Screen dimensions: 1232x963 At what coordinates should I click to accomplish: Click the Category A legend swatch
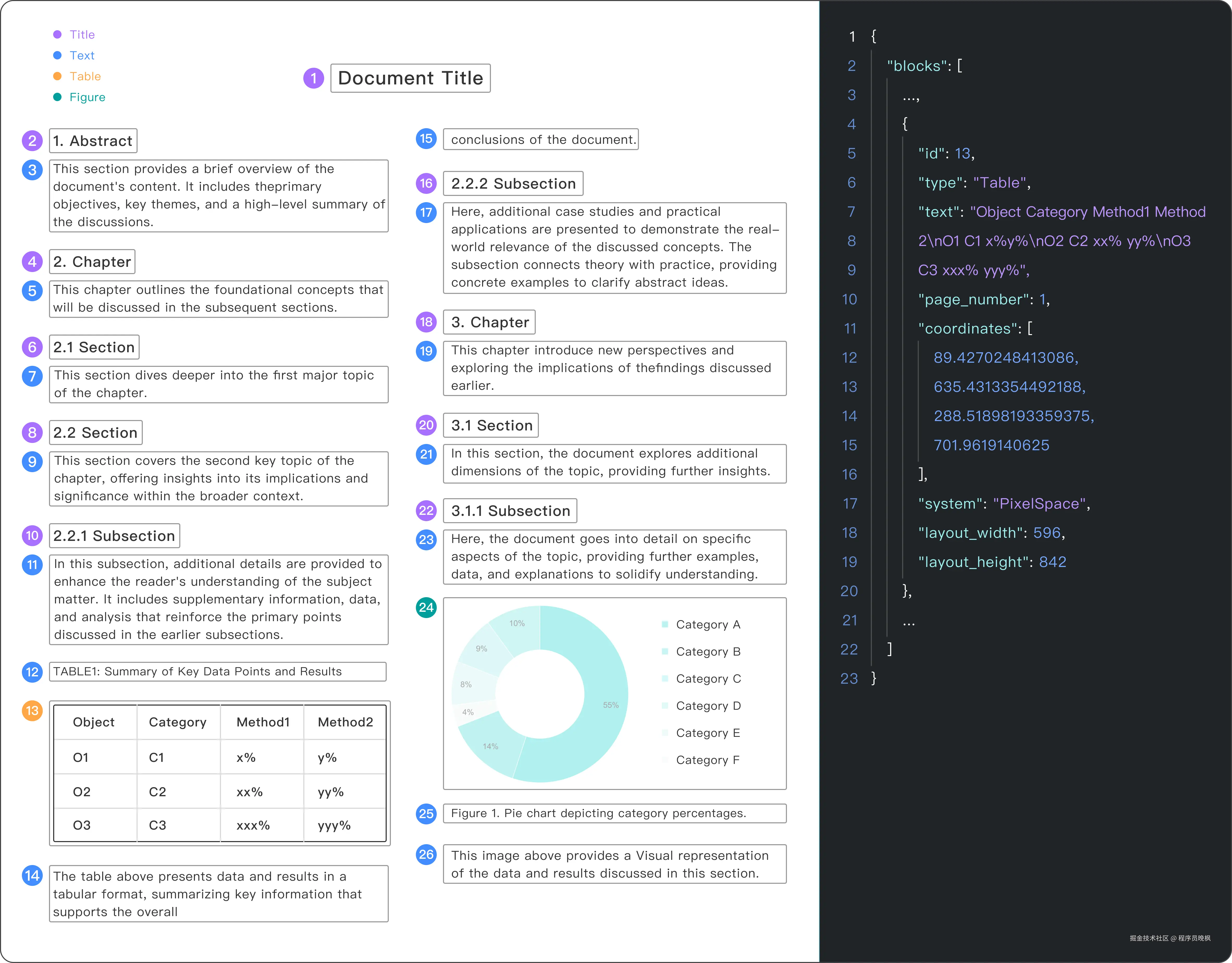click(x=665, y=625)
